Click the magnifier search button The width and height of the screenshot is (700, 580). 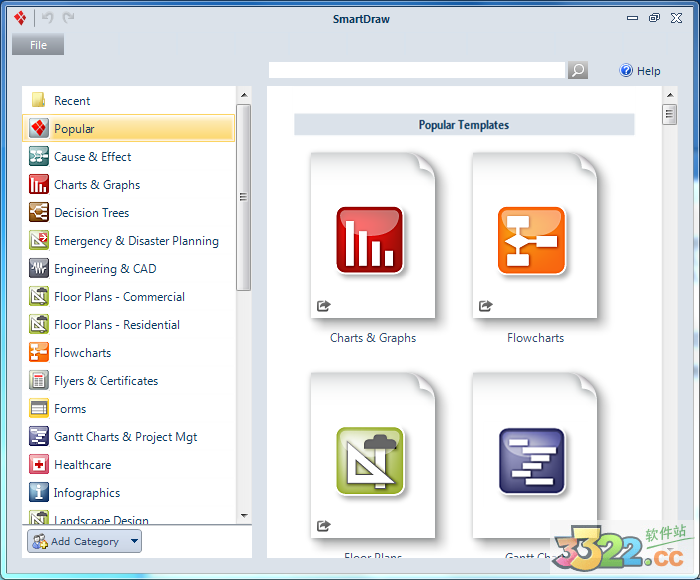click(578, 70)
